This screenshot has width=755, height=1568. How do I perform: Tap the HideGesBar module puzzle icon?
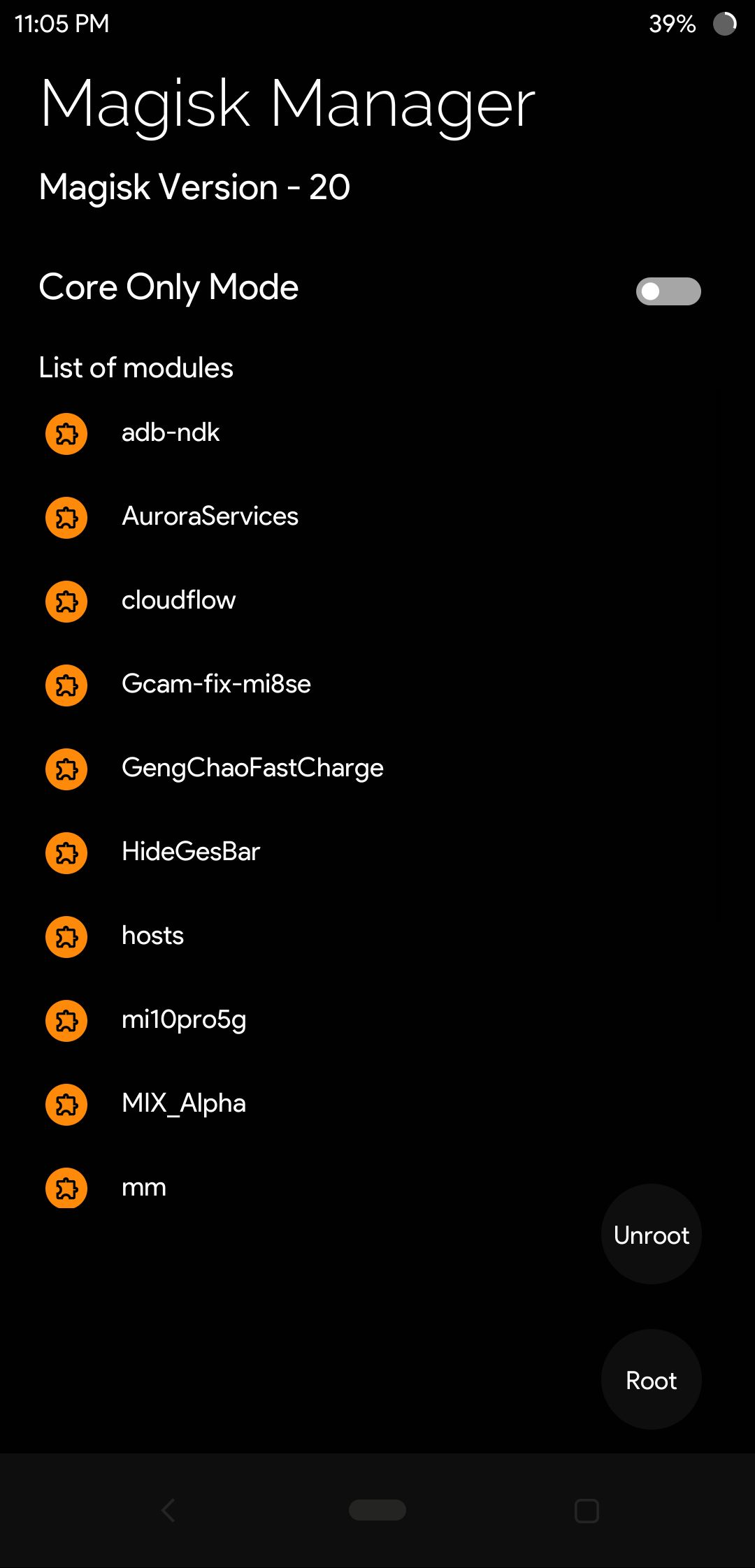(66, 853)
